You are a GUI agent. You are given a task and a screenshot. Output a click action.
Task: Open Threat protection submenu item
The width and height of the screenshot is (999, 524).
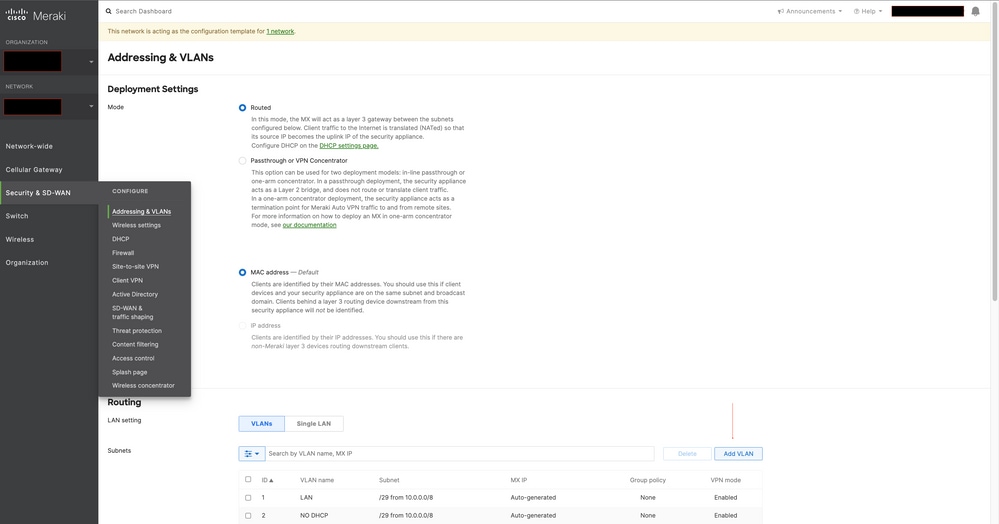pos(137,331)
